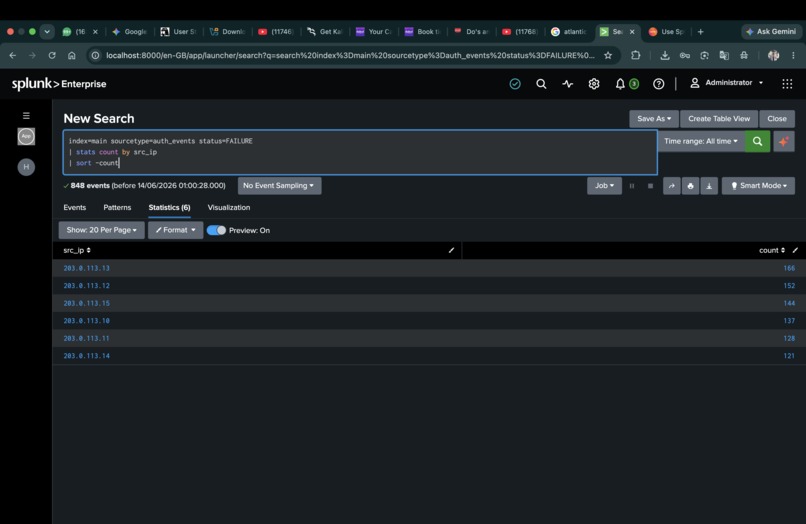Open notifications bell with badge
This screenshot has height=524, width=806.
click(x=627, y=84)
